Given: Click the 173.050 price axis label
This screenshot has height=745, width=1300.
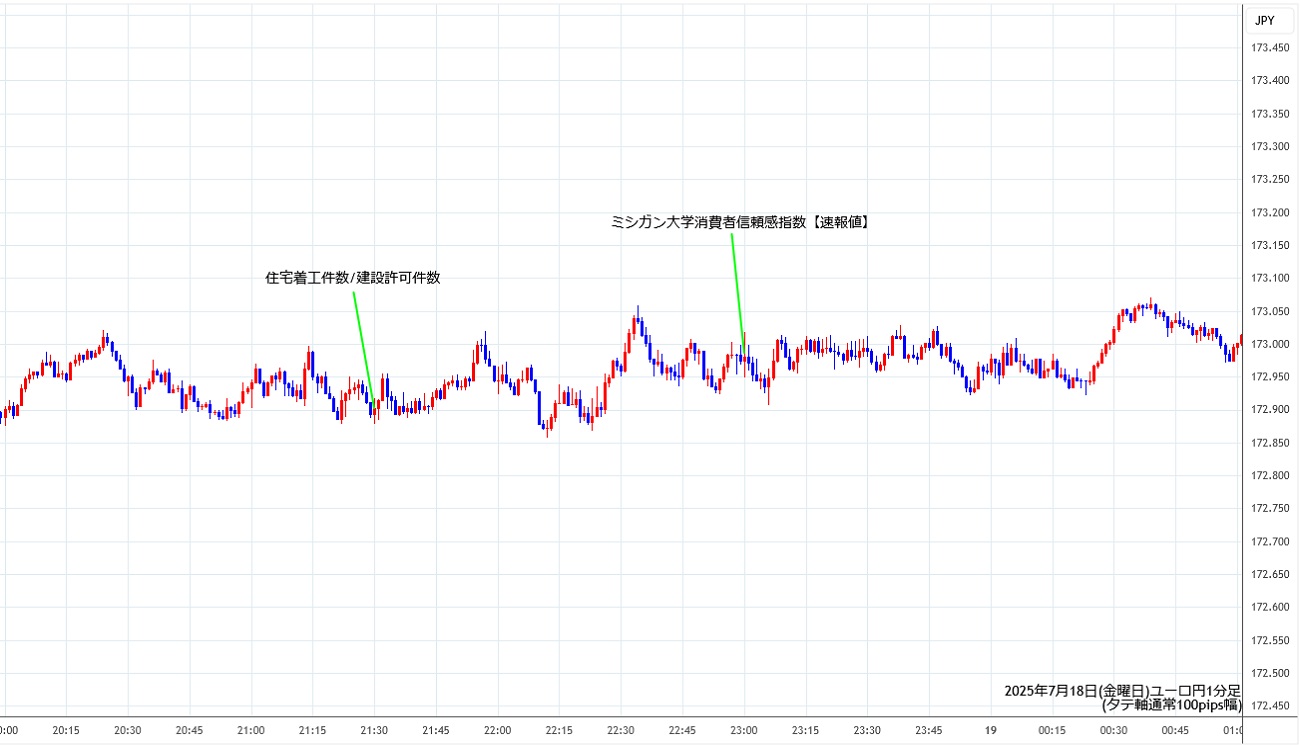Looking at the screenshot, I should [1269, 312].
